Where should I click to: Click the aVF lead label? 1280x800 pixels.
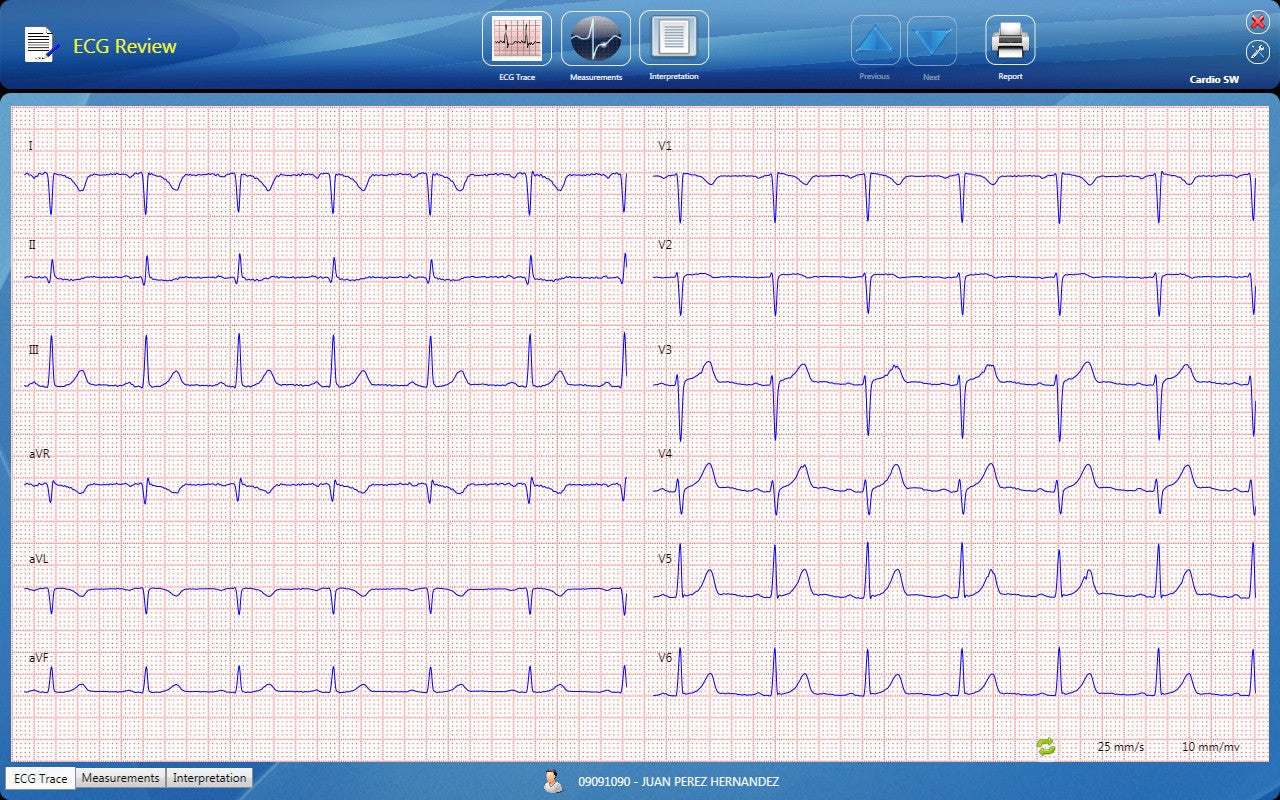click(x=38, y=657)
